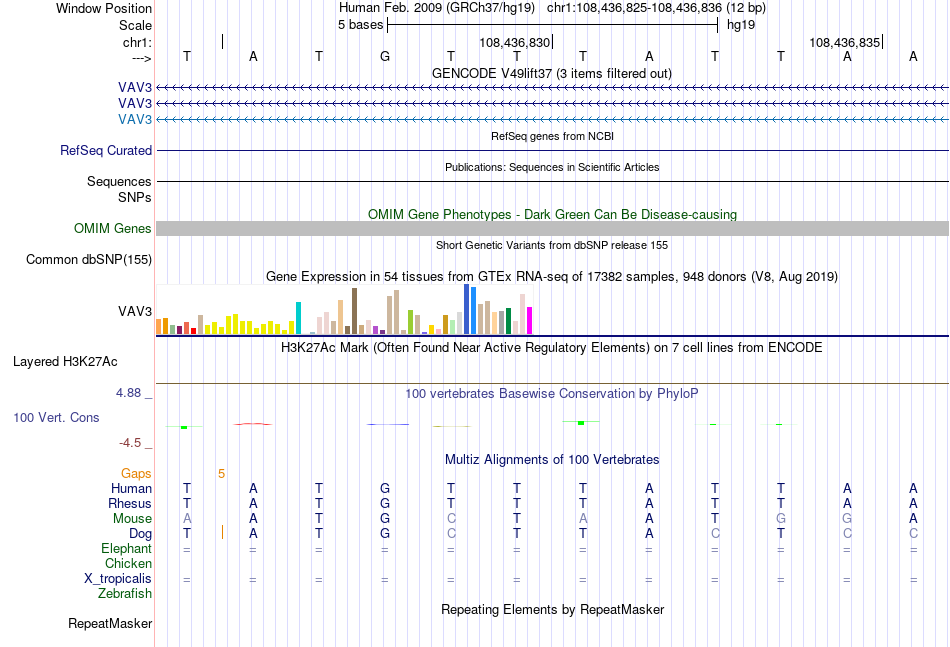This screenshot has height=647, width=950.
Task: Click the magenta bar in GTEx expression chart
Action: [x=530, y=320]
